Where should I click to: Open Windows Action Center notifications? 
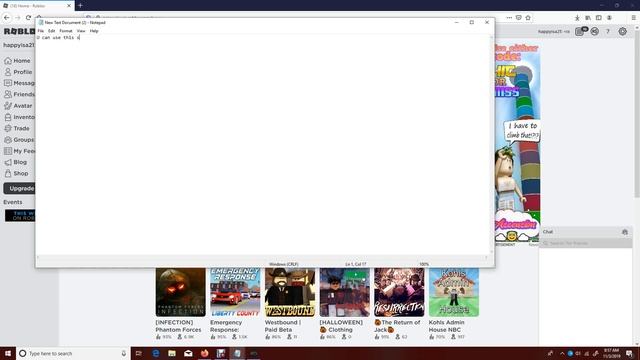(x=630, y=353)
